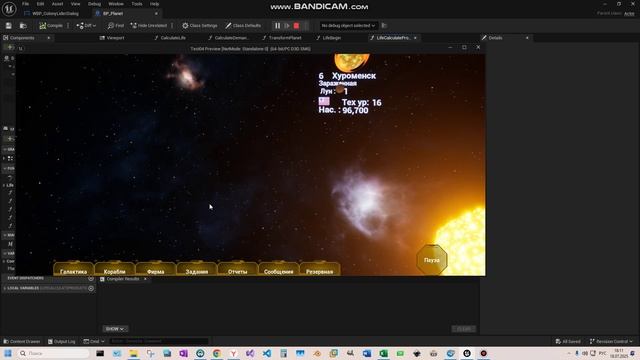Open the Debug menu
640x360 pixels.
click(x=94, y=4)
